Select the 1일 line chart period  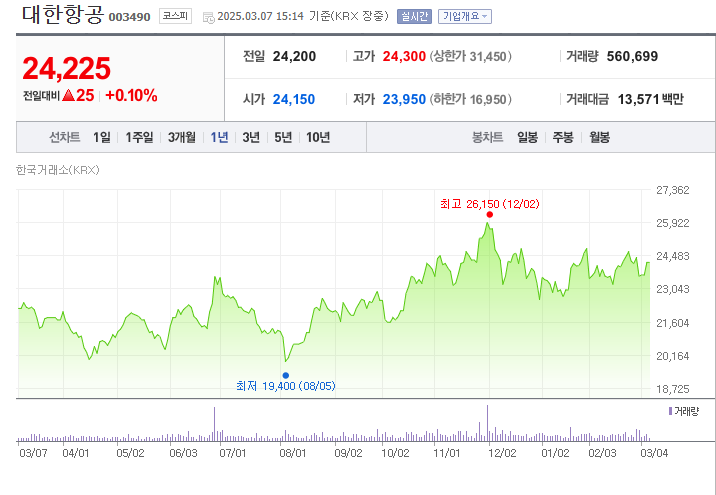101,137
